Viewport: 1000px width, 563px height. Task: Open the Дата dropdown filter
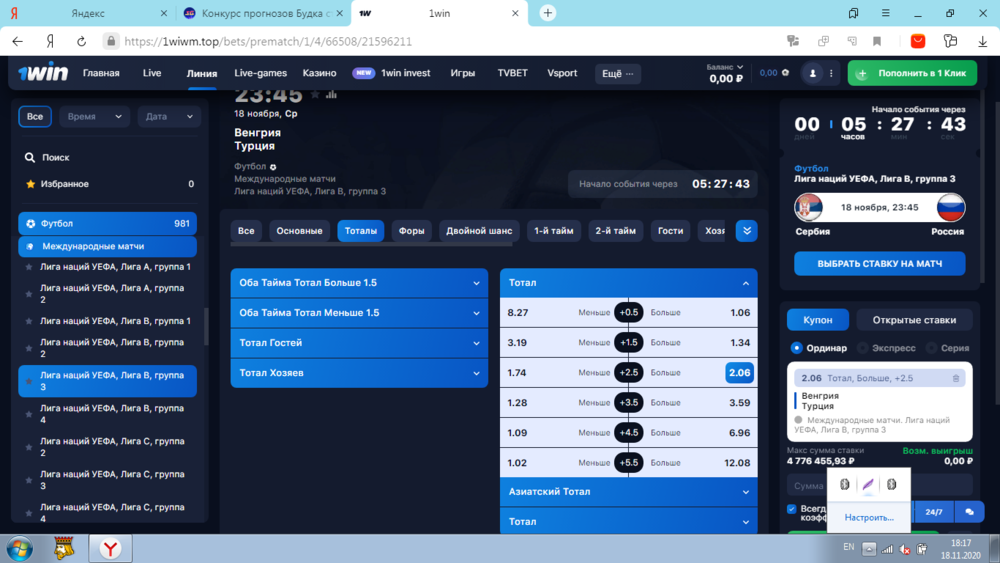(169, 117)
